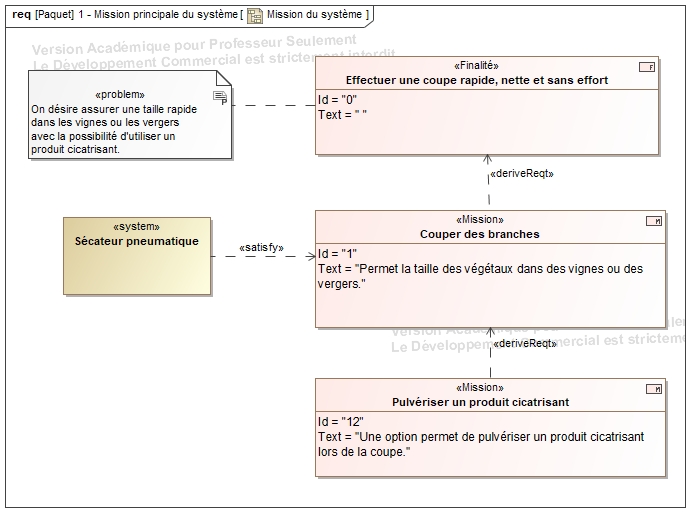
Task: Click «Mission» stereotype above Couper des branches
Action: pyautogui.click(x=480, y=219)
